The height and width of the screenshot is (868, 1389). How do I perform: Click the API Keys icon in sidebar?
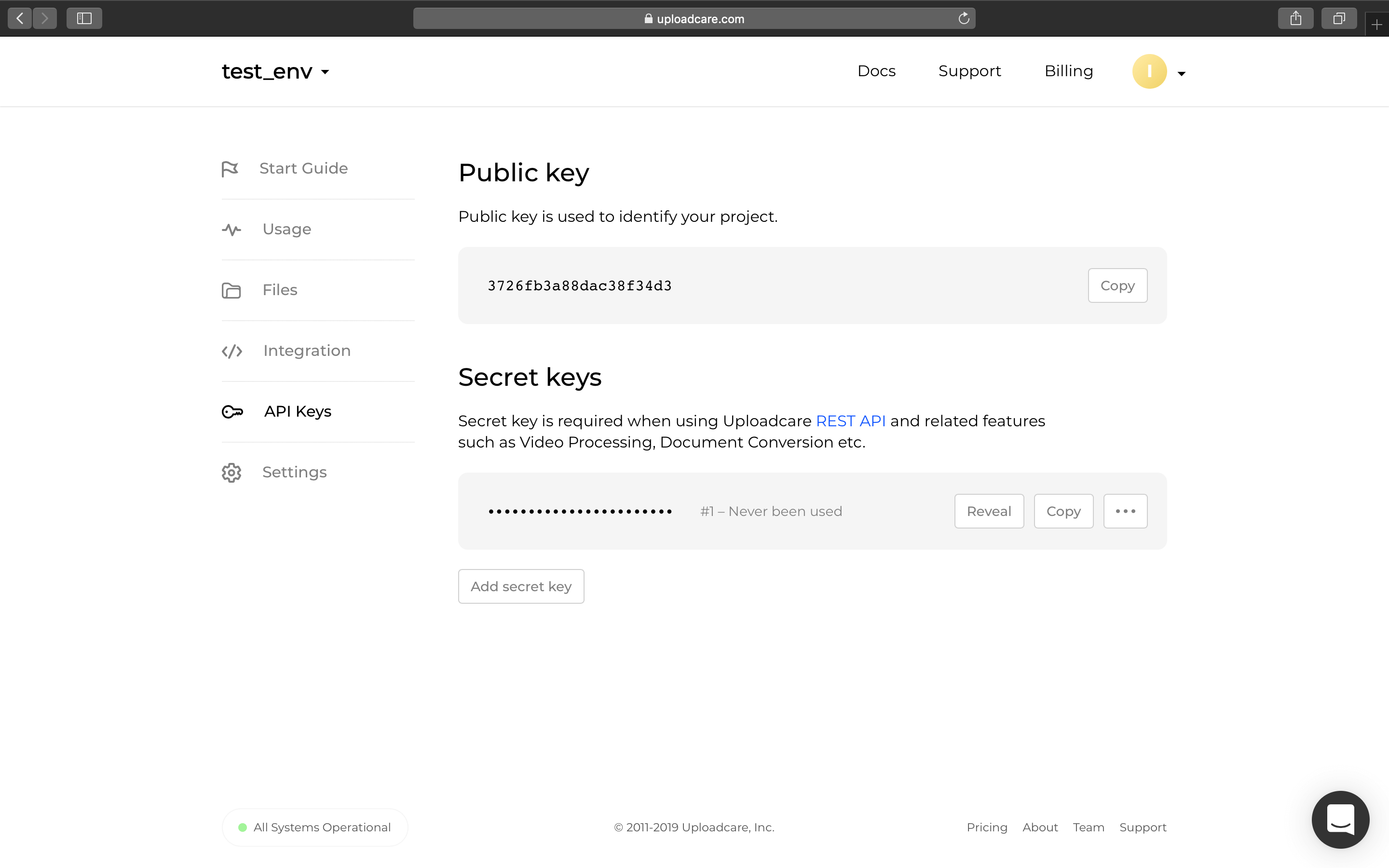[231, 411]
